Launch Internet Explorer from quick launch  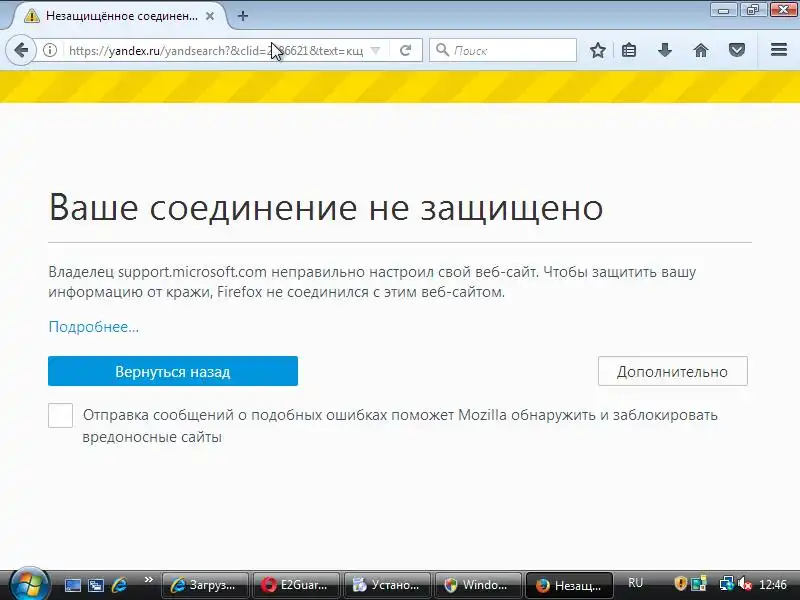coord(119,585)
